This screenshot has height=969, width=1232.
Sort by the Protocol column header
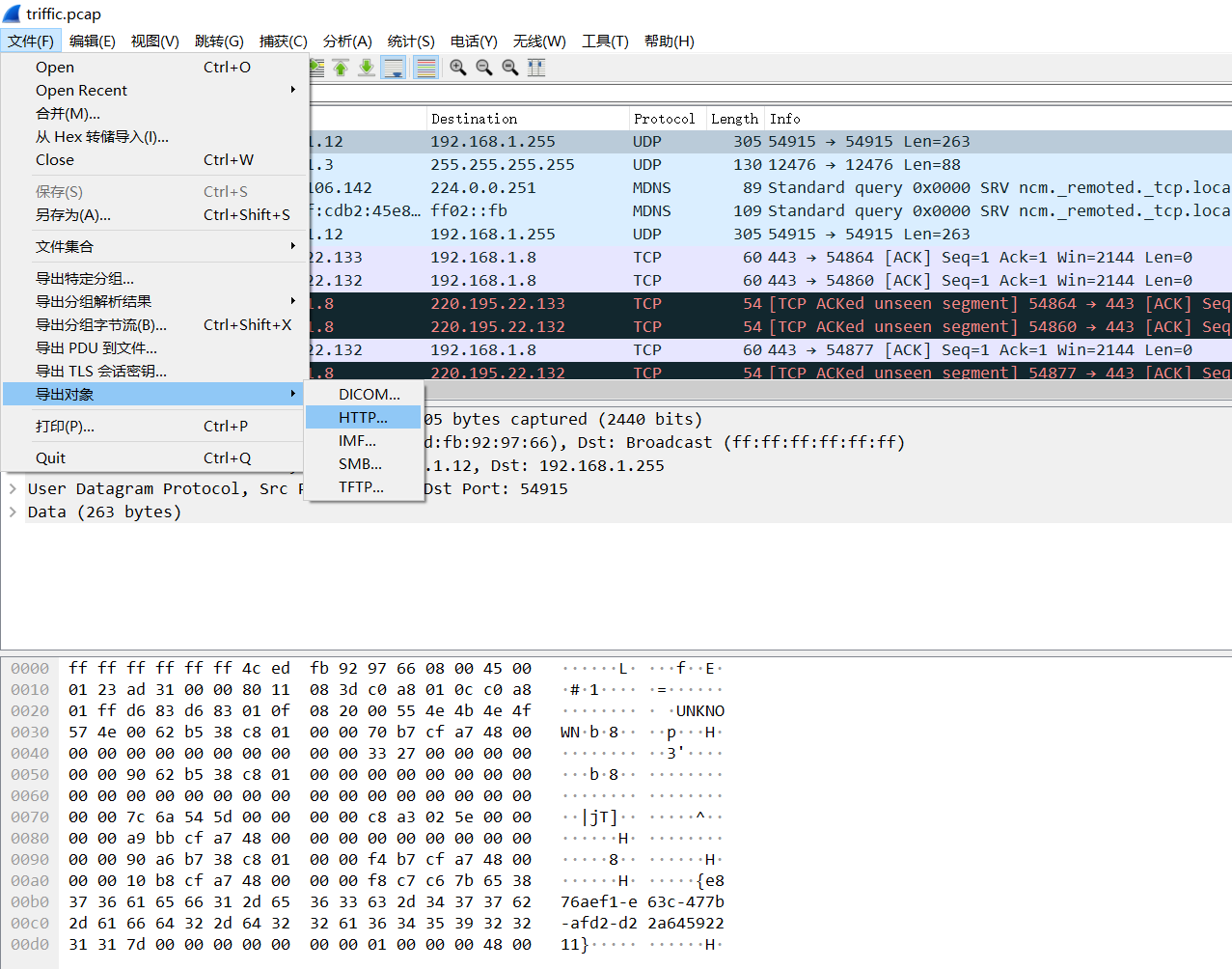668,119
